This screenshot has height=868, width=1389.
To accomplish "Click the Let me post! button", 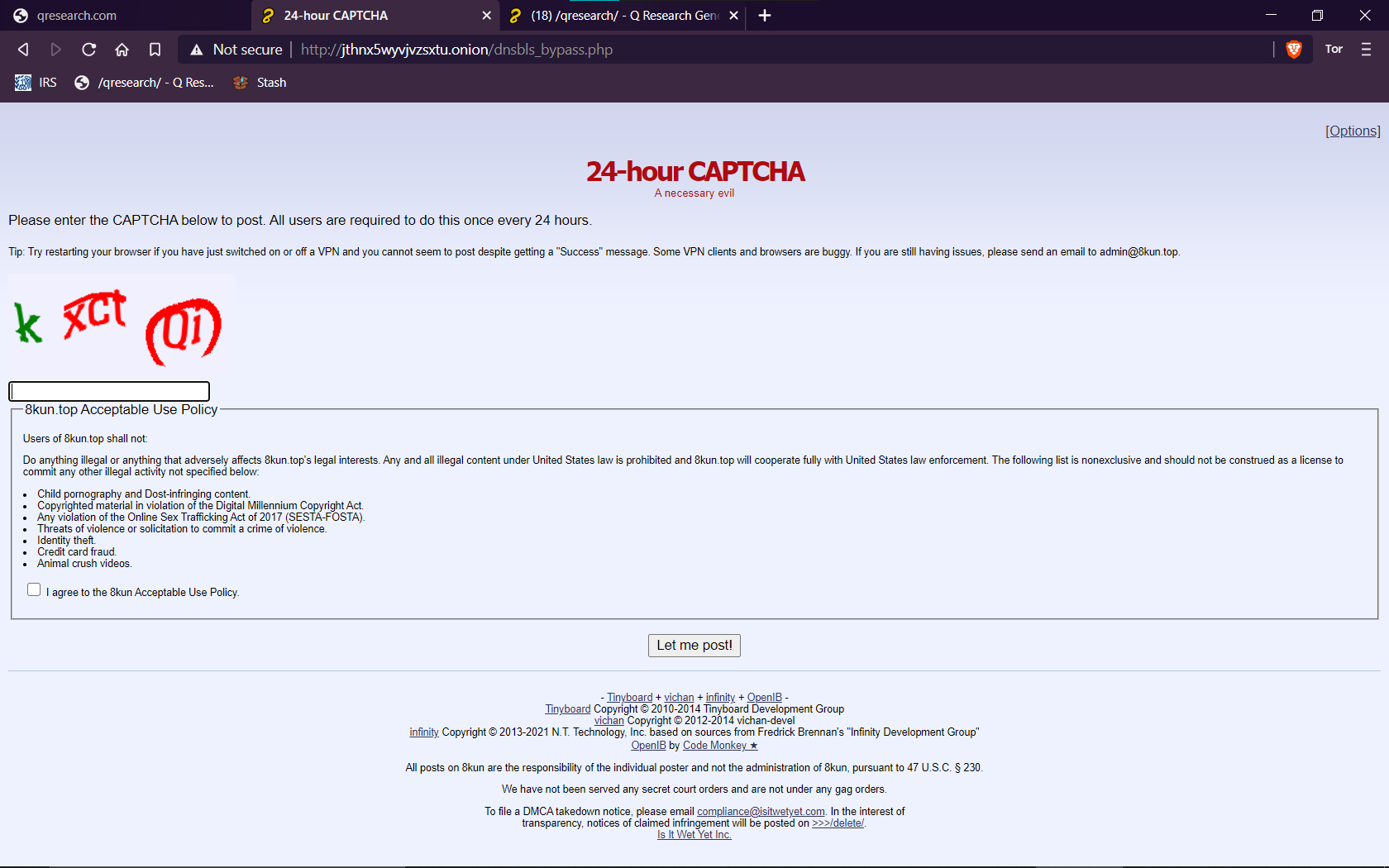I will coord(694,646).
